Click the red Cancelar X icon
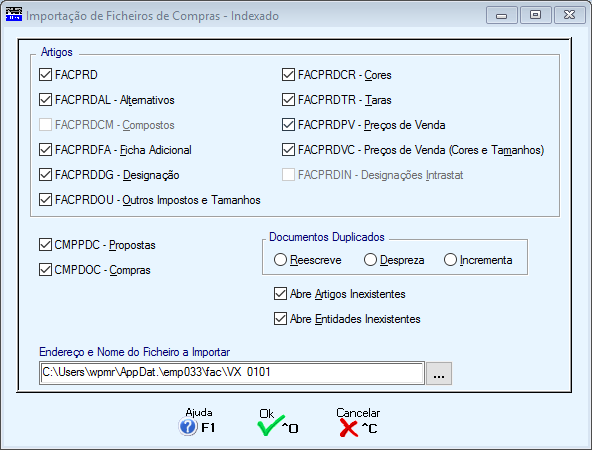 pyautogui.click(x=348, y=428)
